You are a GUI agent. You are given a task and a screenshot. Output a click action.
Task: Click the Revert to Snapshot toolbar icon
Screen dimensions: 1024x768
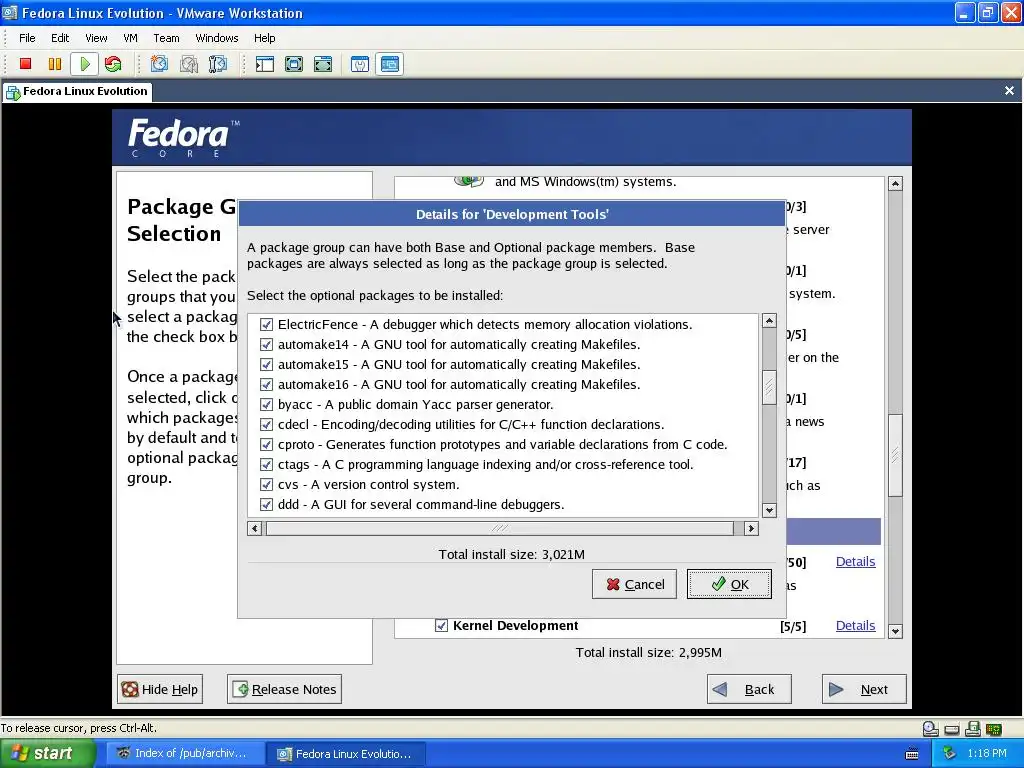click(x=189, y=64)
